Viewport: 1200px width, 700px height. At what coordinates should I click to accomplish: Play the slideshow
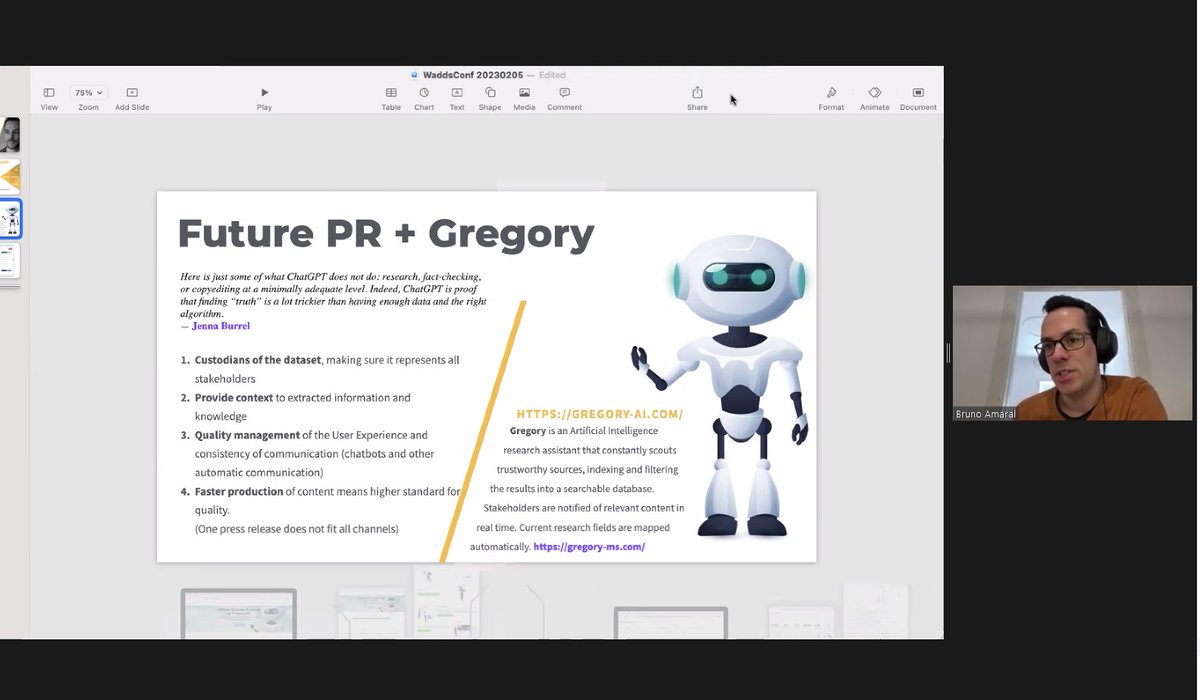pos(264,98)
